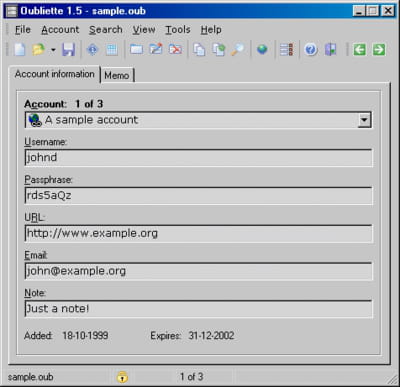Switch to the Memo tab
This screenshot has width=400, height=387.
(117, 75)
